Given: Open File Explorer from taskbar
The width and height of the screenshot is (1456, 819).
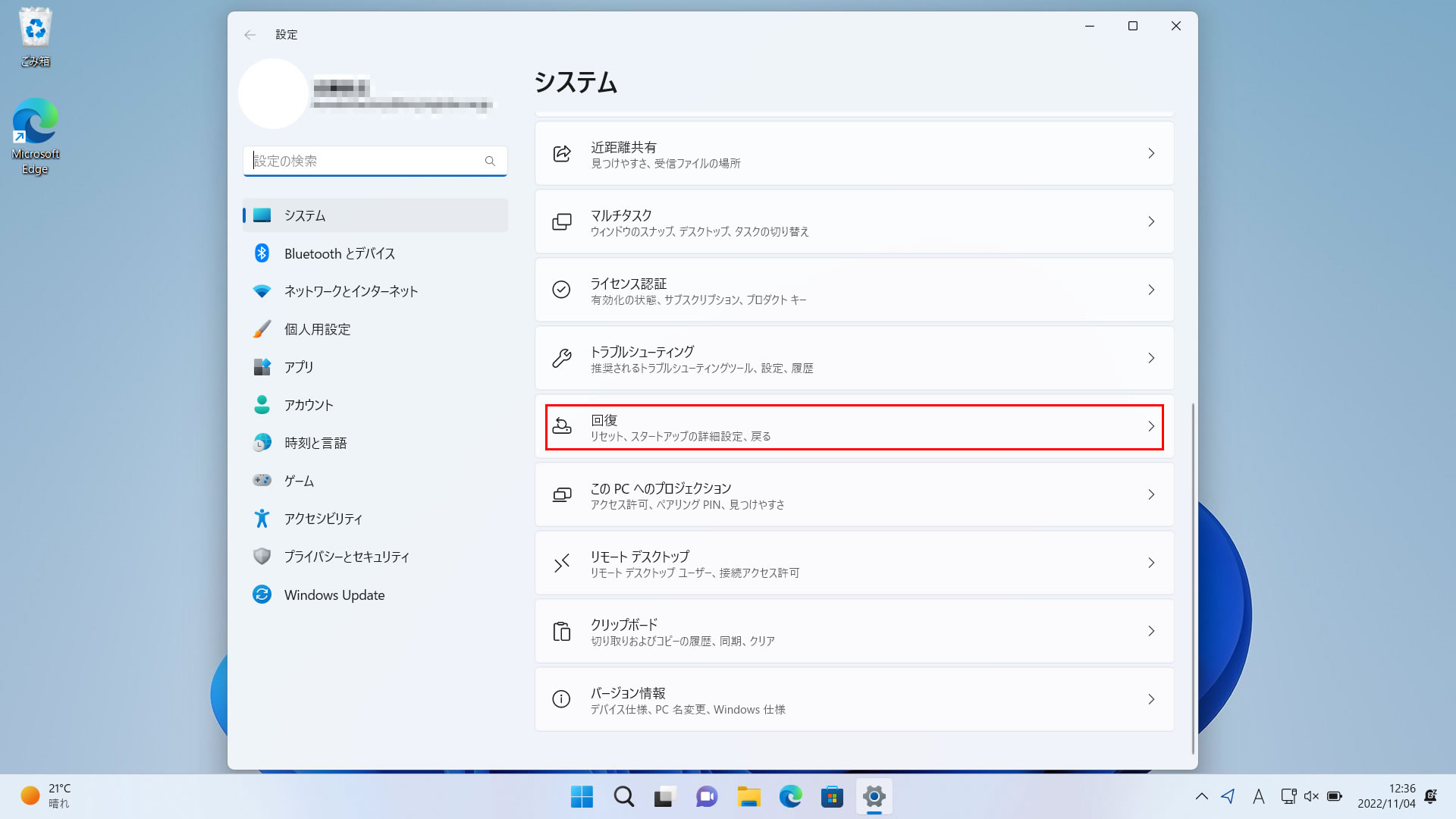Looking at the screenshot, I should [748, 797].
